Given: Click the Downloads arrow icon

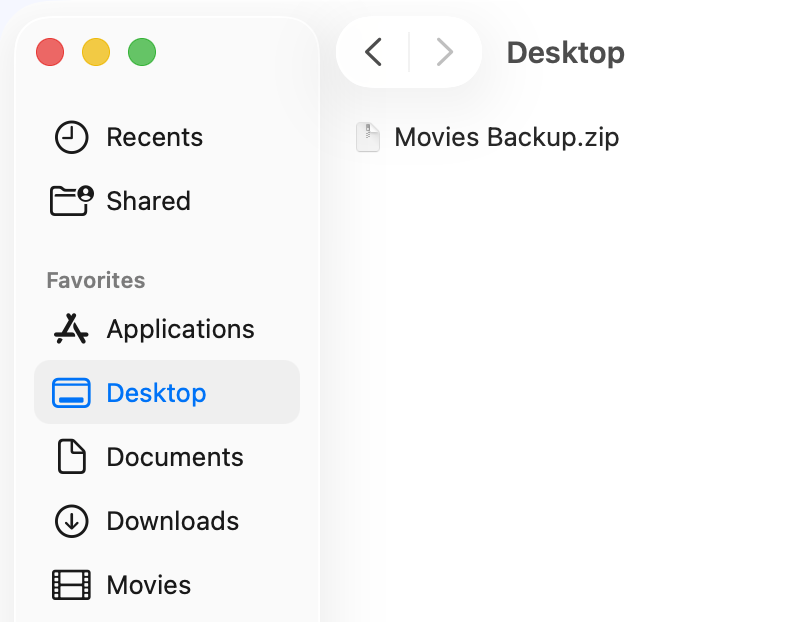Looking at the screenshot, I should (71, 521).
